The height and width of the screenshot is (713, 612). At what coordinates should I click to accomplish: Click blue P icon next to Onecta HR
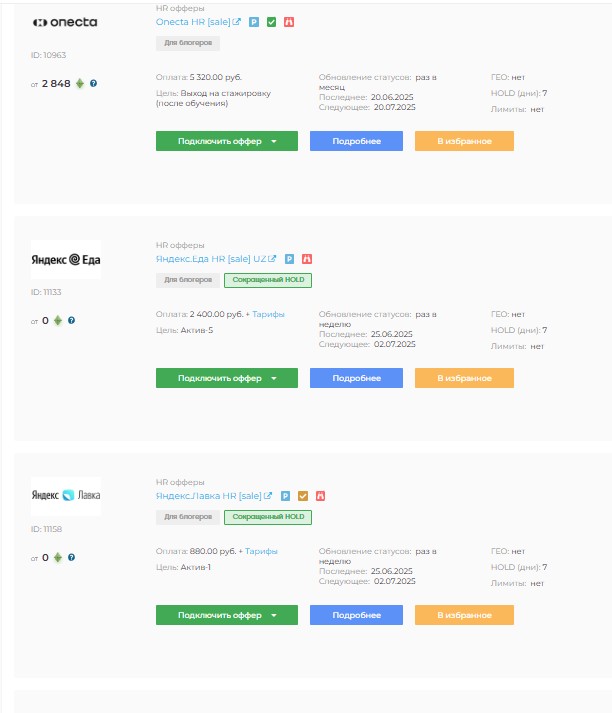tap(254, 22)
